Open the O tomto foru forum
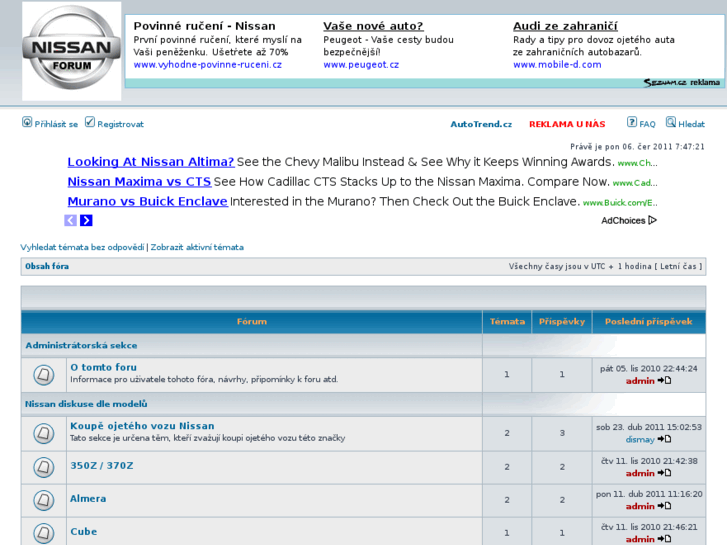This screenshot has height=545, width=727. (103, 367)
